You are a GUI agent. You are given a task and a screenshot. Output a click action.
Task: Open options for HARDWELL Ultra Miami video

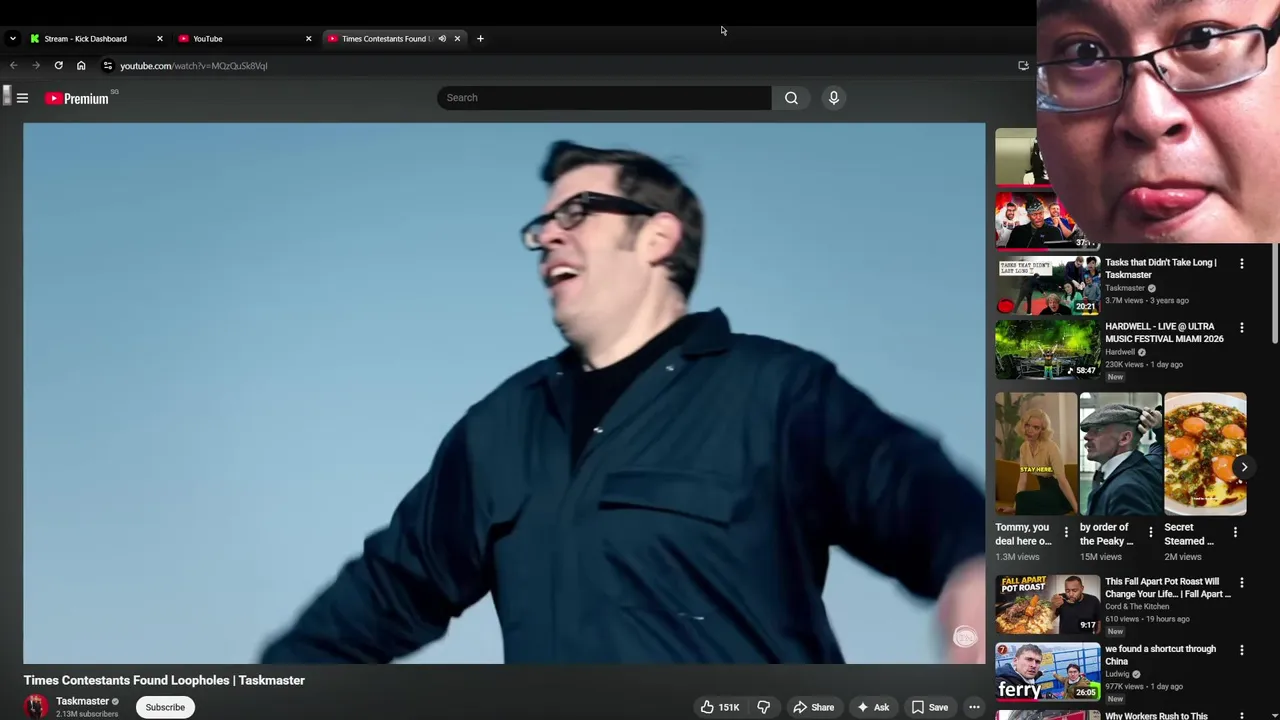[x=1242, y=328]
